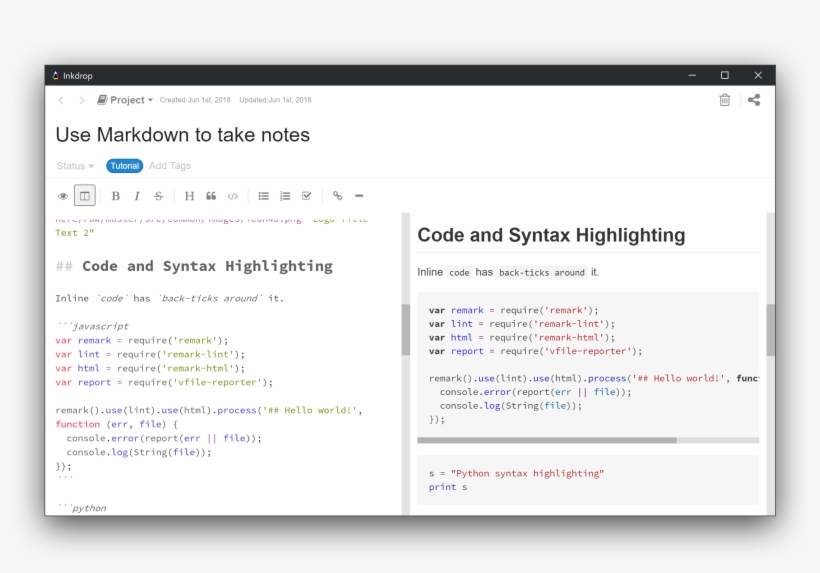The width and height of the screenshot is (820, 573).
Task: Click the code block horizontal scrollbar
Action: pyautogui.click(x=550, y=440)
